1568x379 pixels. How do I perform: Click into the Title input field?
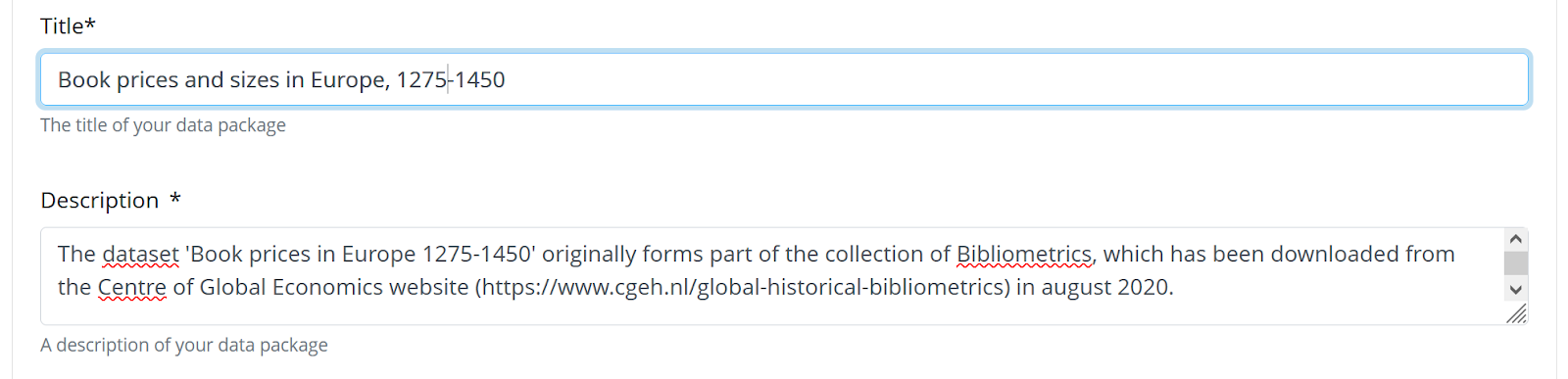[784, 79]
